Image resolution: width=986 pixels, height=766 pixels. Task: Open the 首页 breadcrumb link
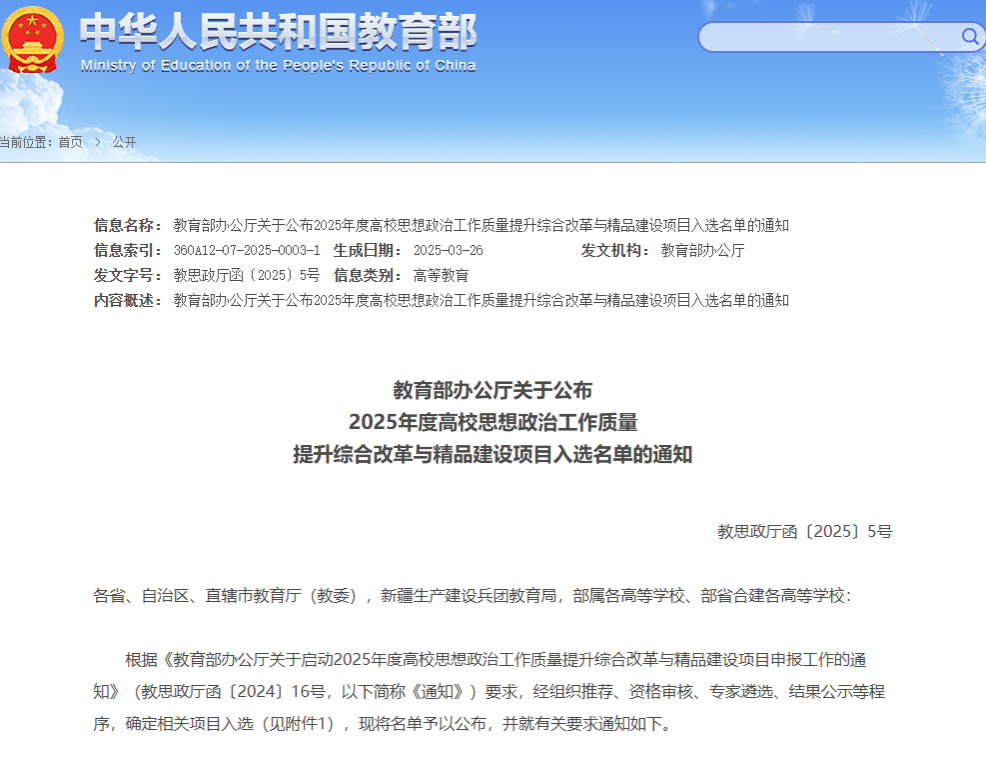coord(70,142)
